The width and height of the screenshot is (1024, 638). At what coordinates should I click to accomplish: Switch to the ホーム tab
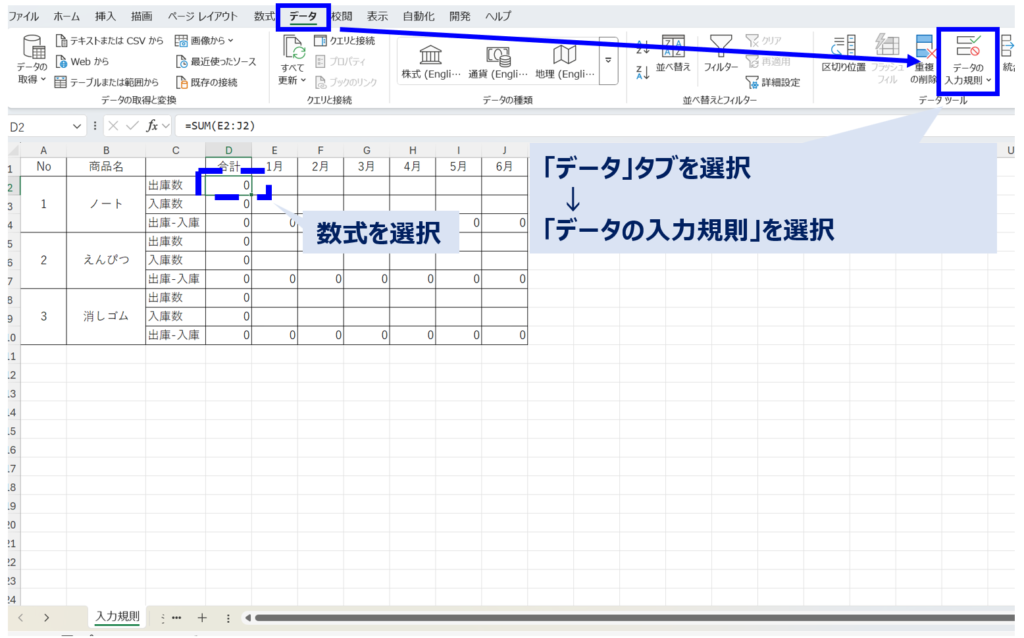[x=67, y=16]
